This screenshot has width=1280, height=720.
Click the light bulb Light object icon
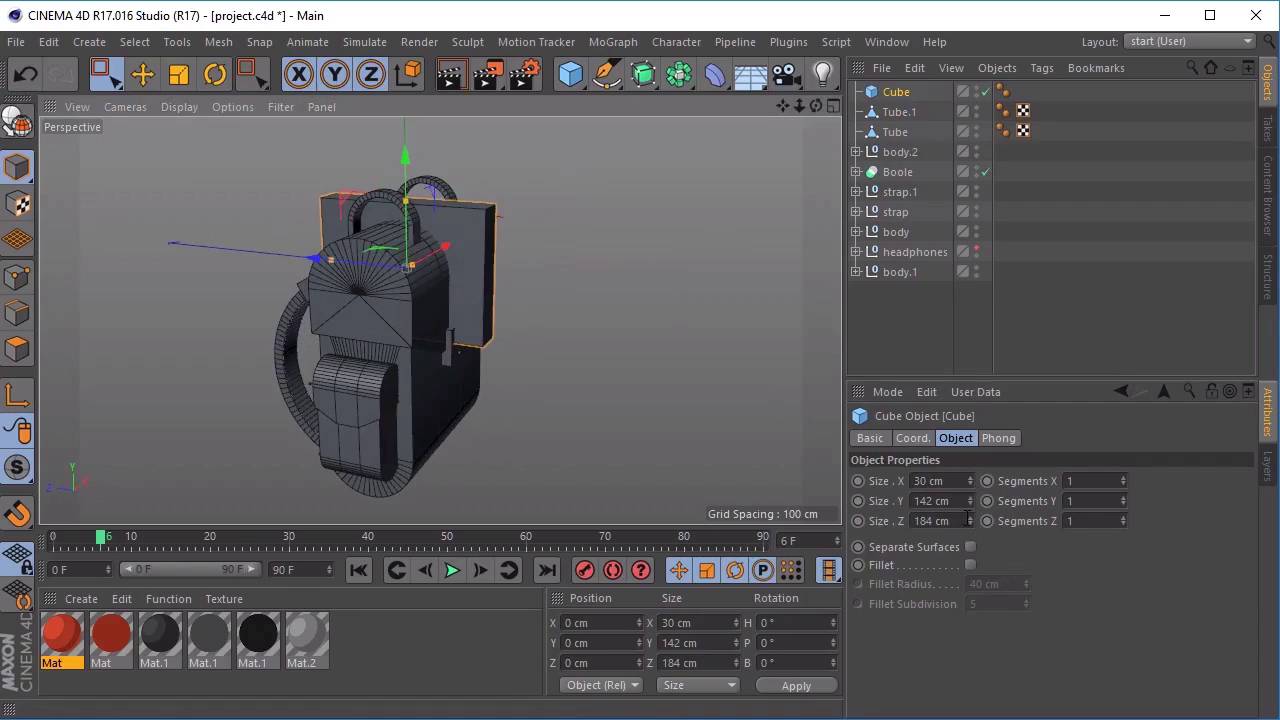822,75
